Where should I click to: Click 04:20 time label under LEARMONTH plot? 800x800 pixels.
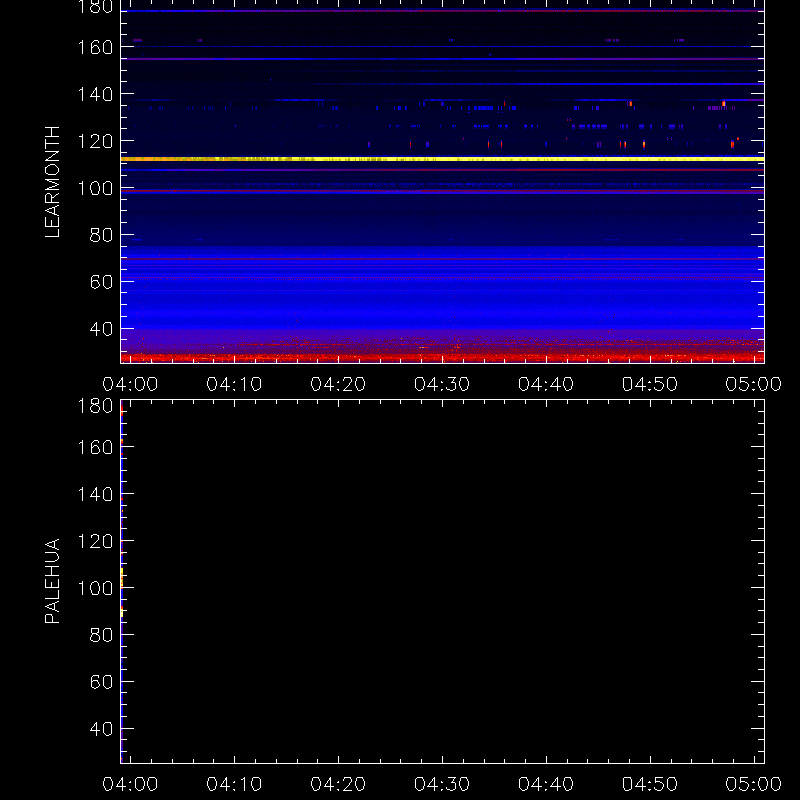[x=338, y=384]
